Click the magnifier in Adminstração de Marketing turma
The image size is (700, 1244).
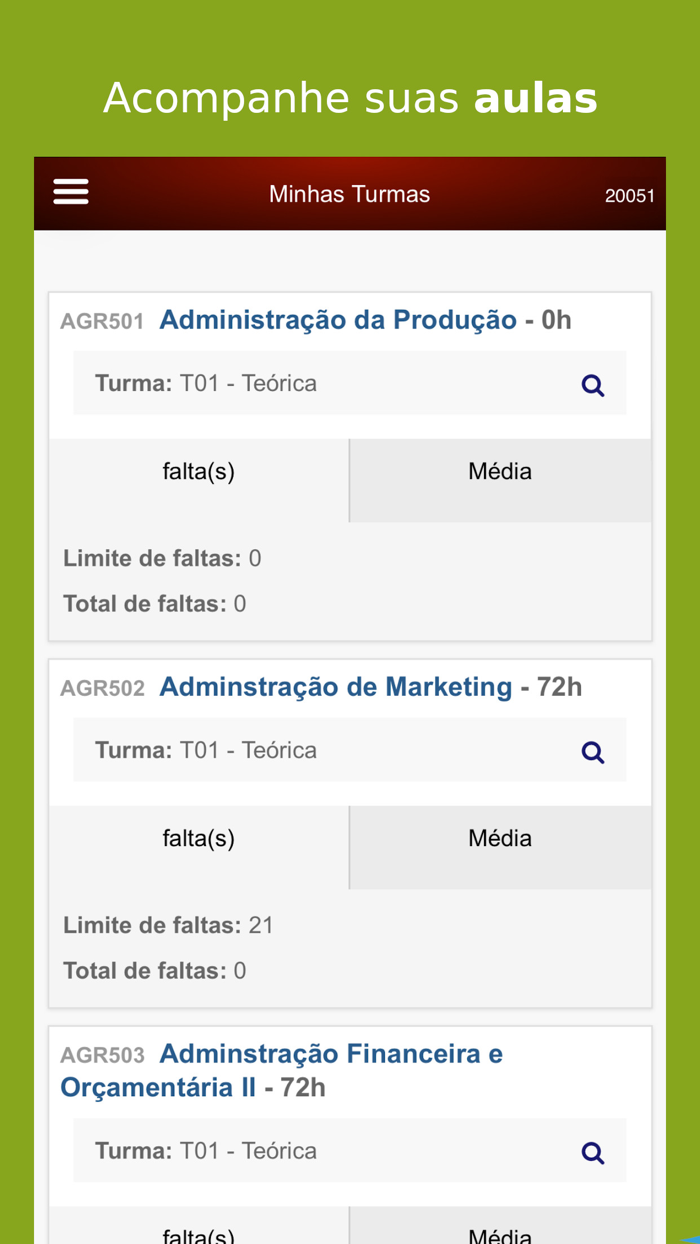tap(593, 752)
